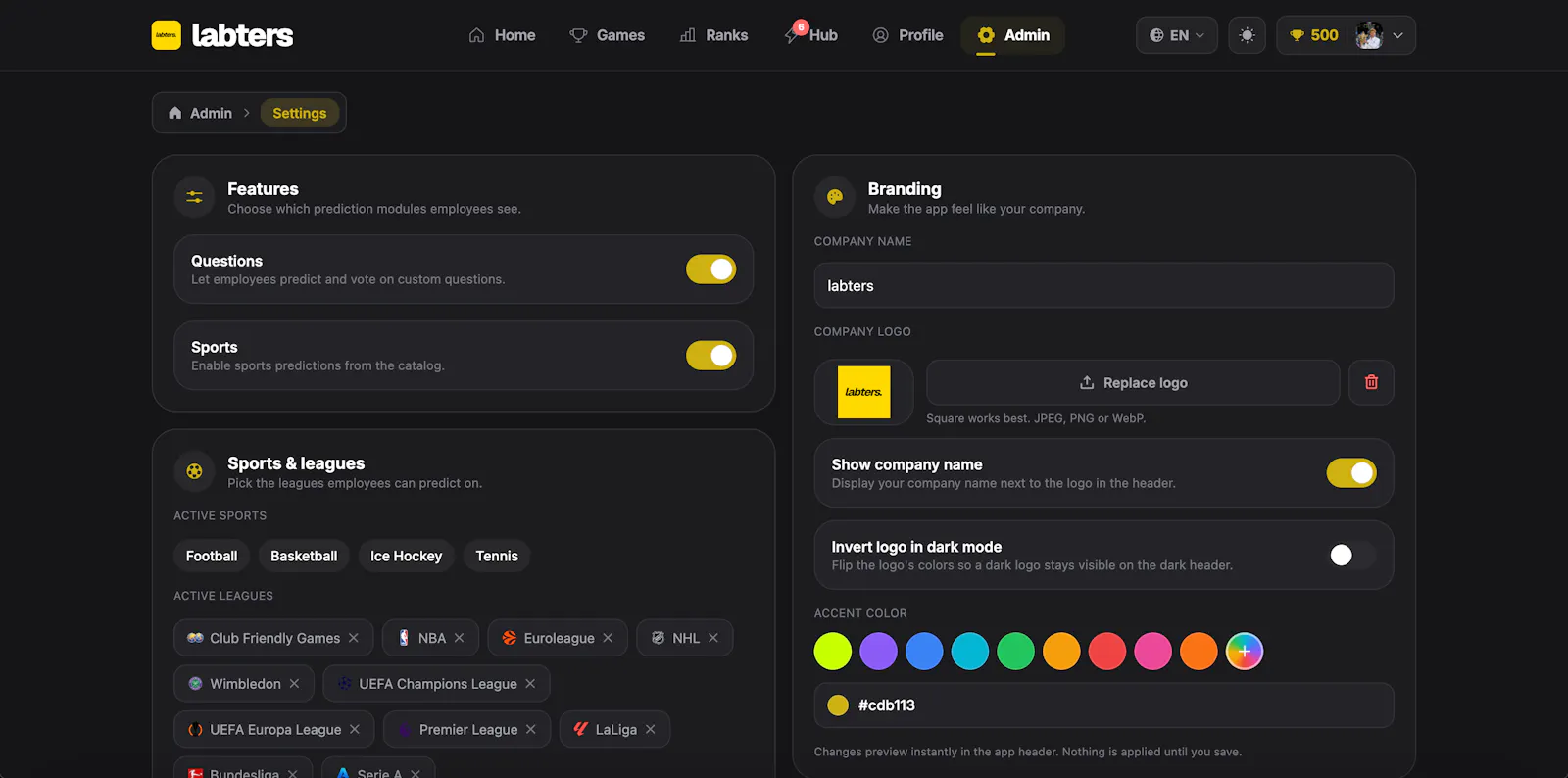The height and width of the screenshot is (778, 1568).
Task: Remove UEFA Champions League chip
Action: [x=530, y=684]
